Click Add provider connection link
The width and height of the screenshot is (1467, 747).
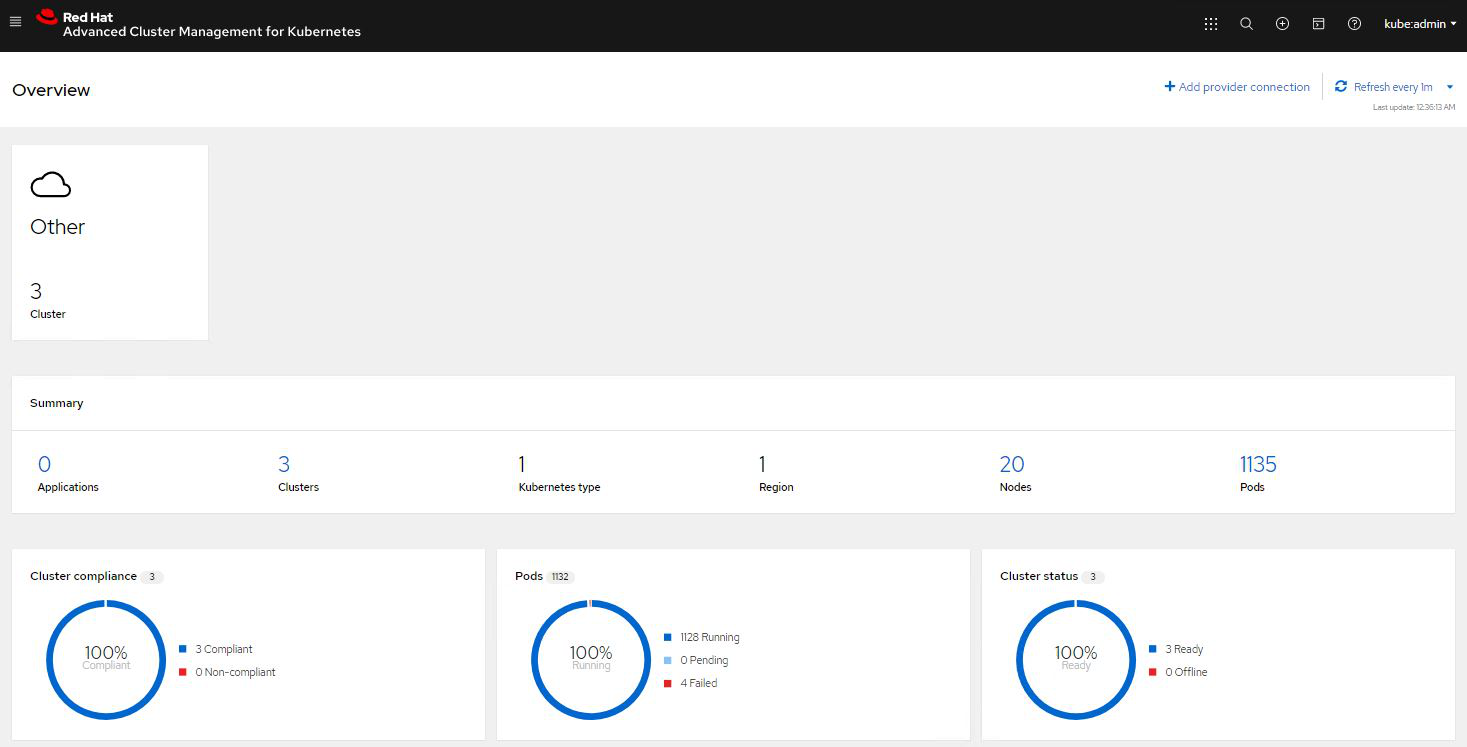point(1237,87)
